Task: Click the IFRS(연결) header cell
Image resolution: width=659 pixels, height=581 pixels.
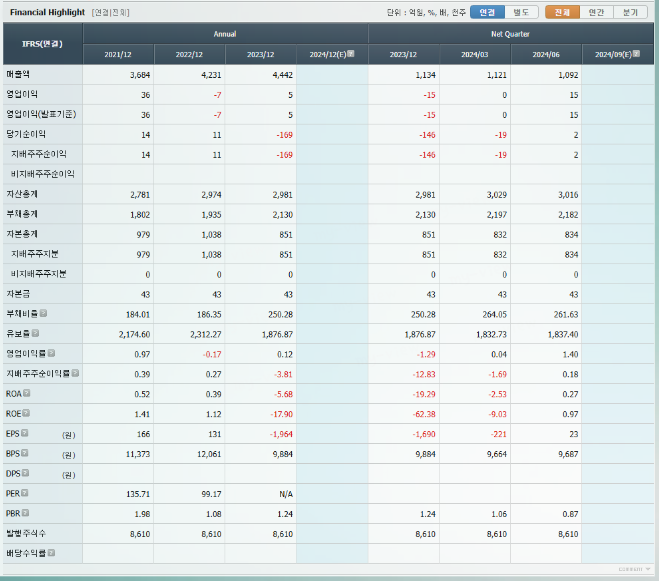Action: (42, 44)
